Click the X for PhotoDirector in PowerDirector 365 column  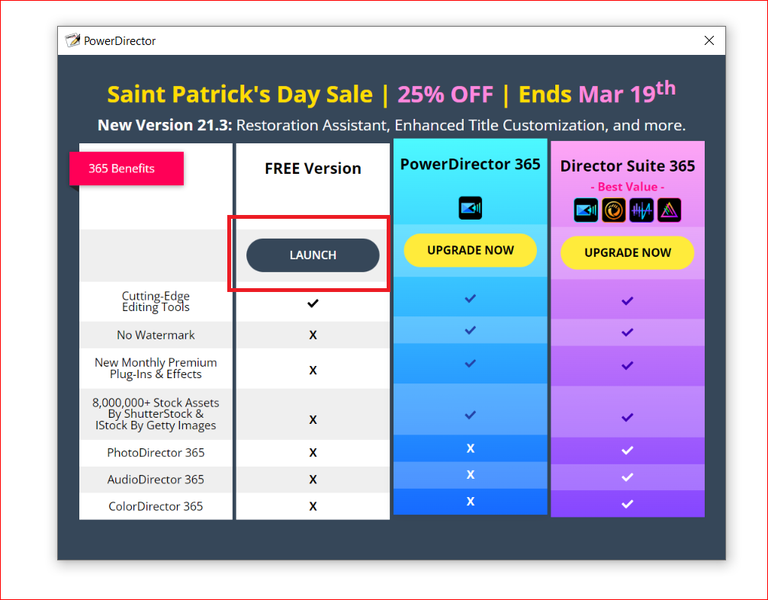point(470,448)
